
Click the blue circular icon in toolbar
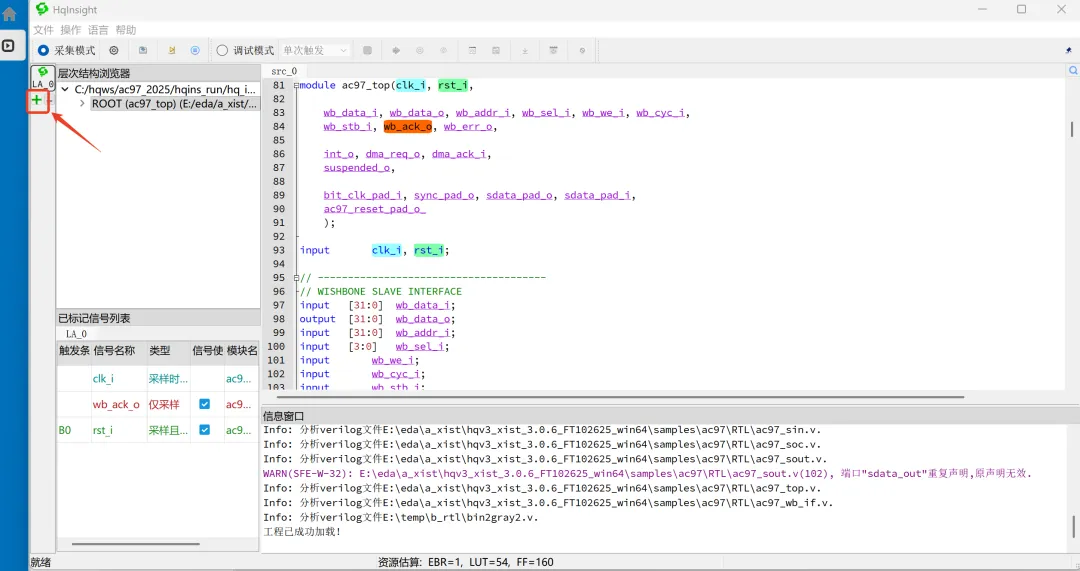(x=195, y=50)
